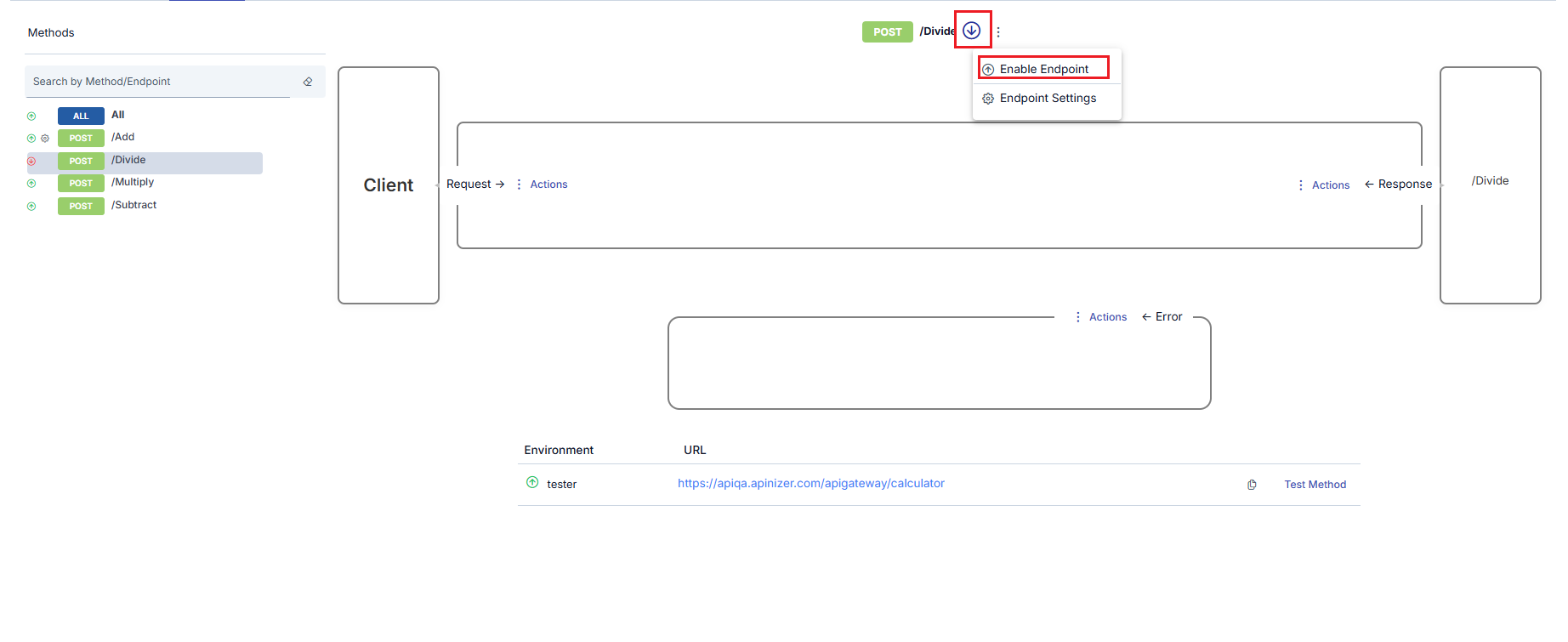Viewport: 1568px width, 642px height.
Task: Click the tester environment name
Action: [561, 485]
